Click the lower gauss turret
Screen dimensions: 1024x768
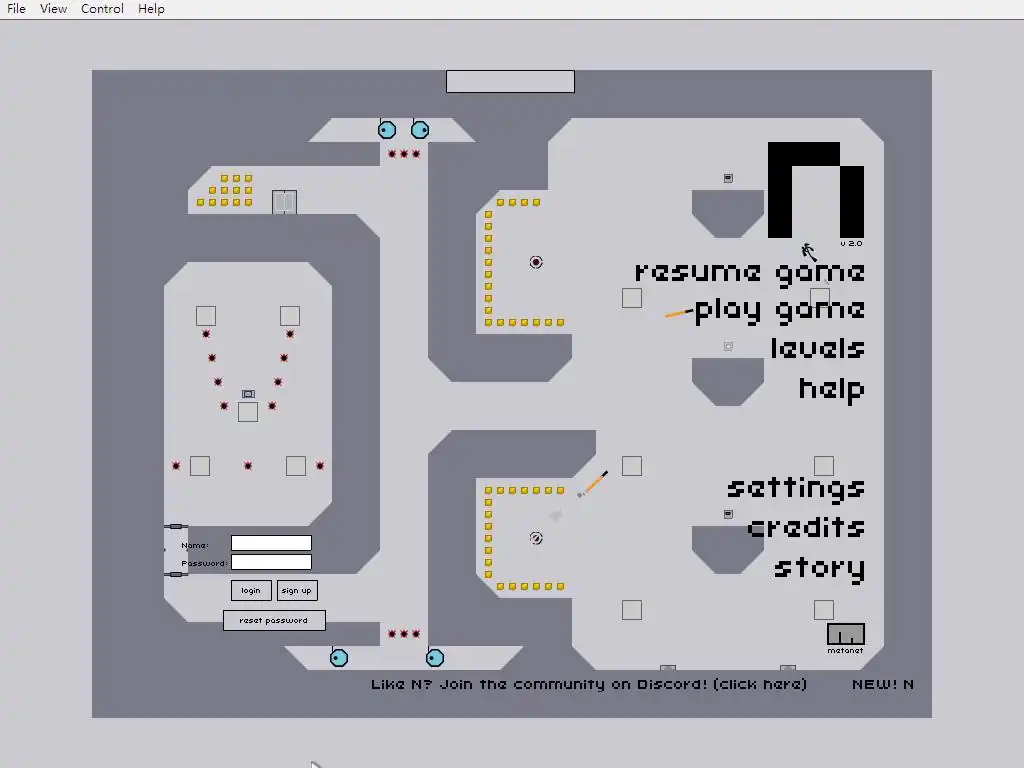pos(536,538)
